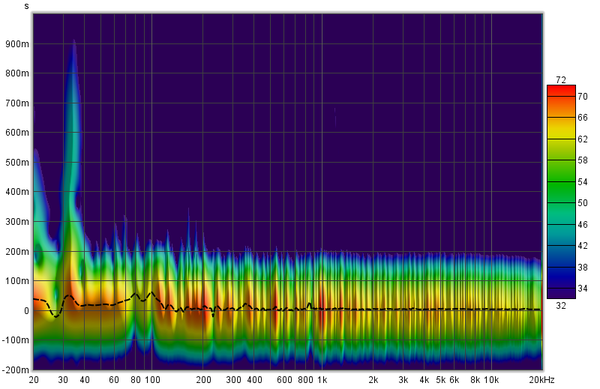Click the 38 color scale label

pyautogui.click(x=583, y=267)
